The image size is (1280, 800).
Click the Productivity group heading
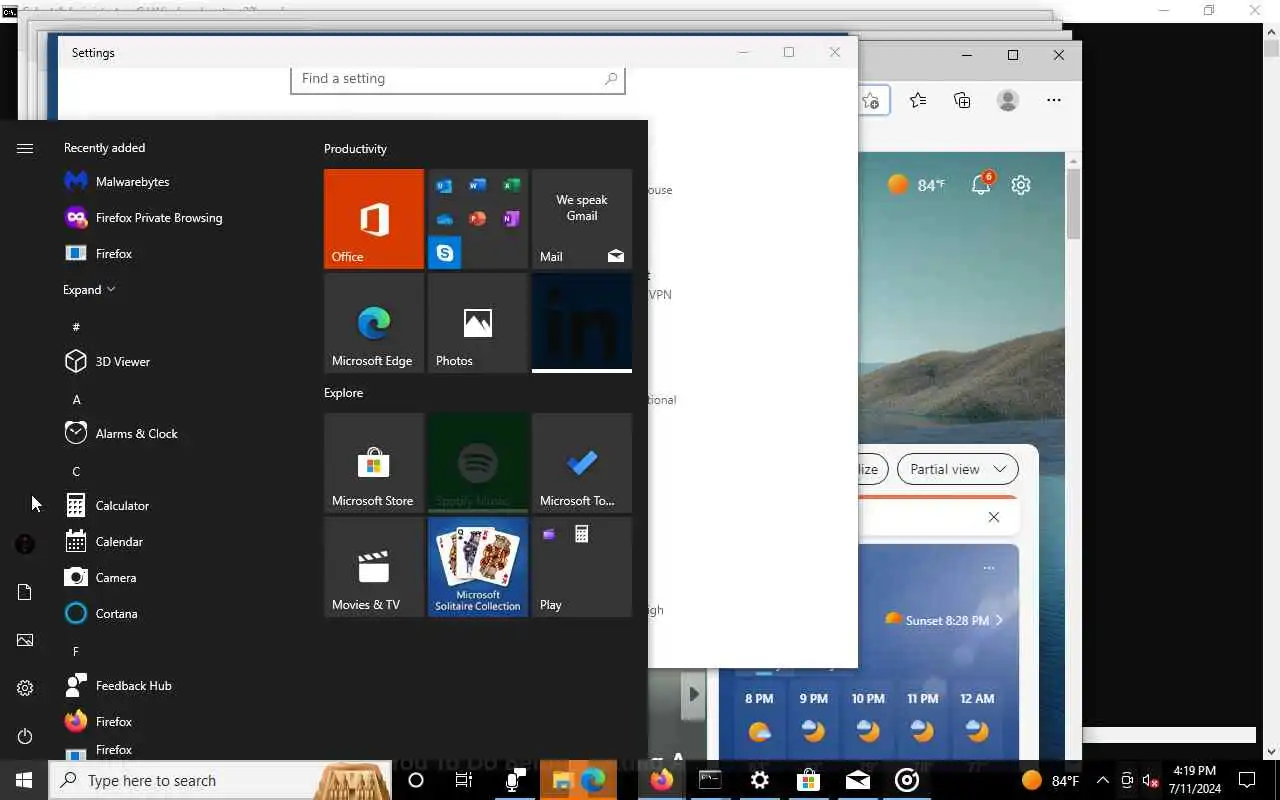pos(355,148)
